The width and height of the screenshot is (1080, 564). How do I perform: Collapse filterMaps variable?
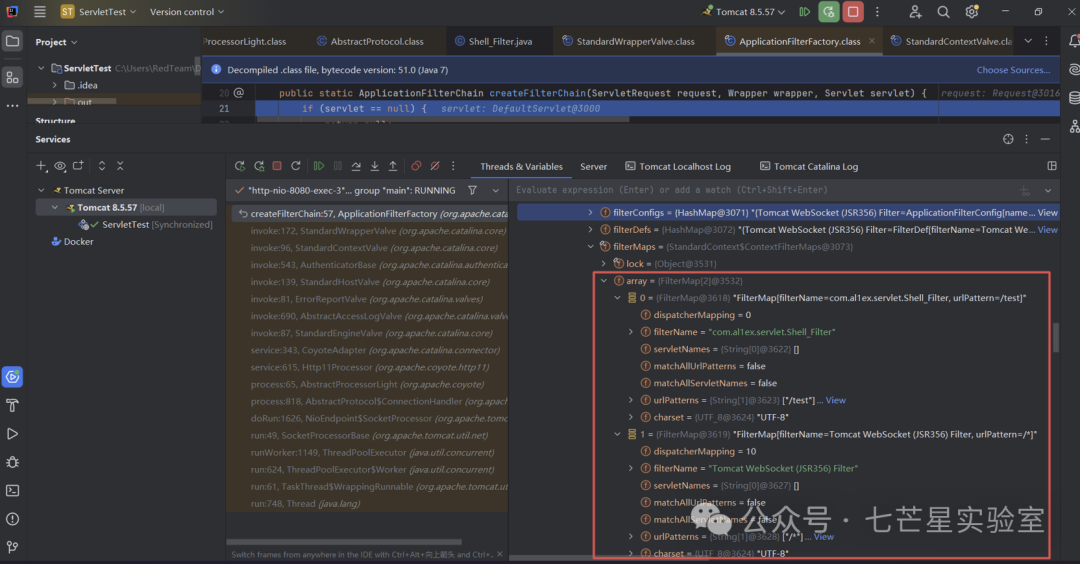(x=590, y=247)
